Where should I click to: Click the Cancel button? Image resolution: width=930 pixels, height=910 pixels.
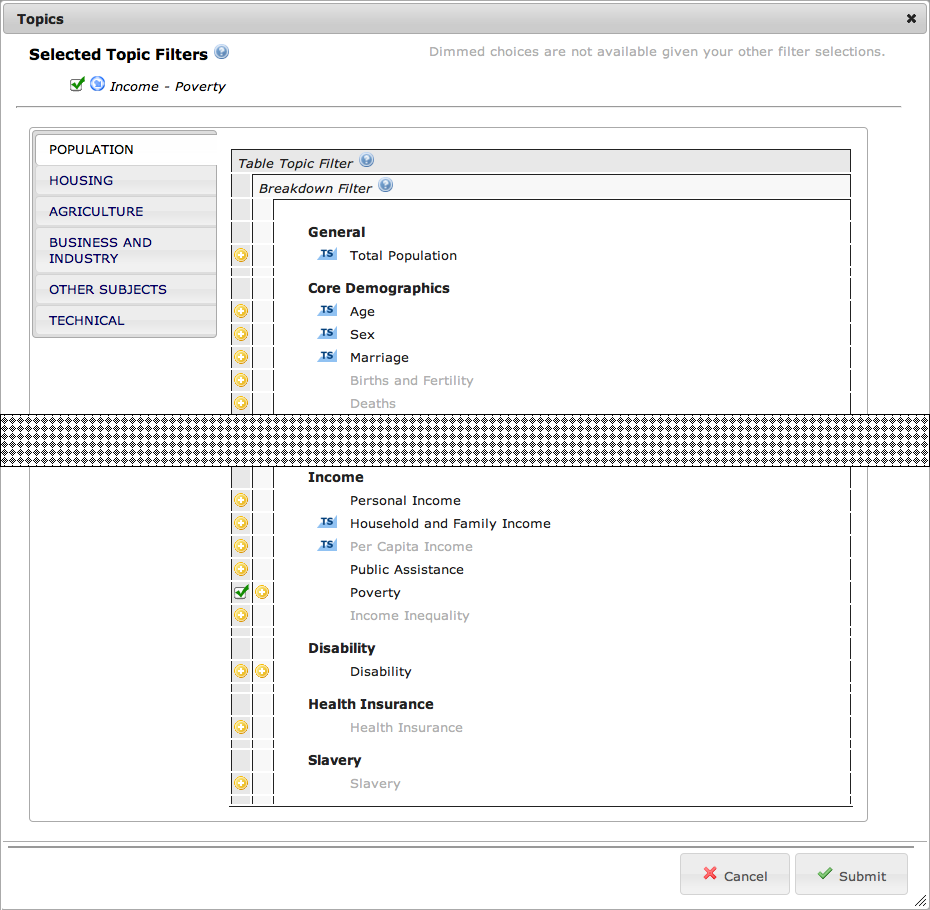tap(735, 875)
